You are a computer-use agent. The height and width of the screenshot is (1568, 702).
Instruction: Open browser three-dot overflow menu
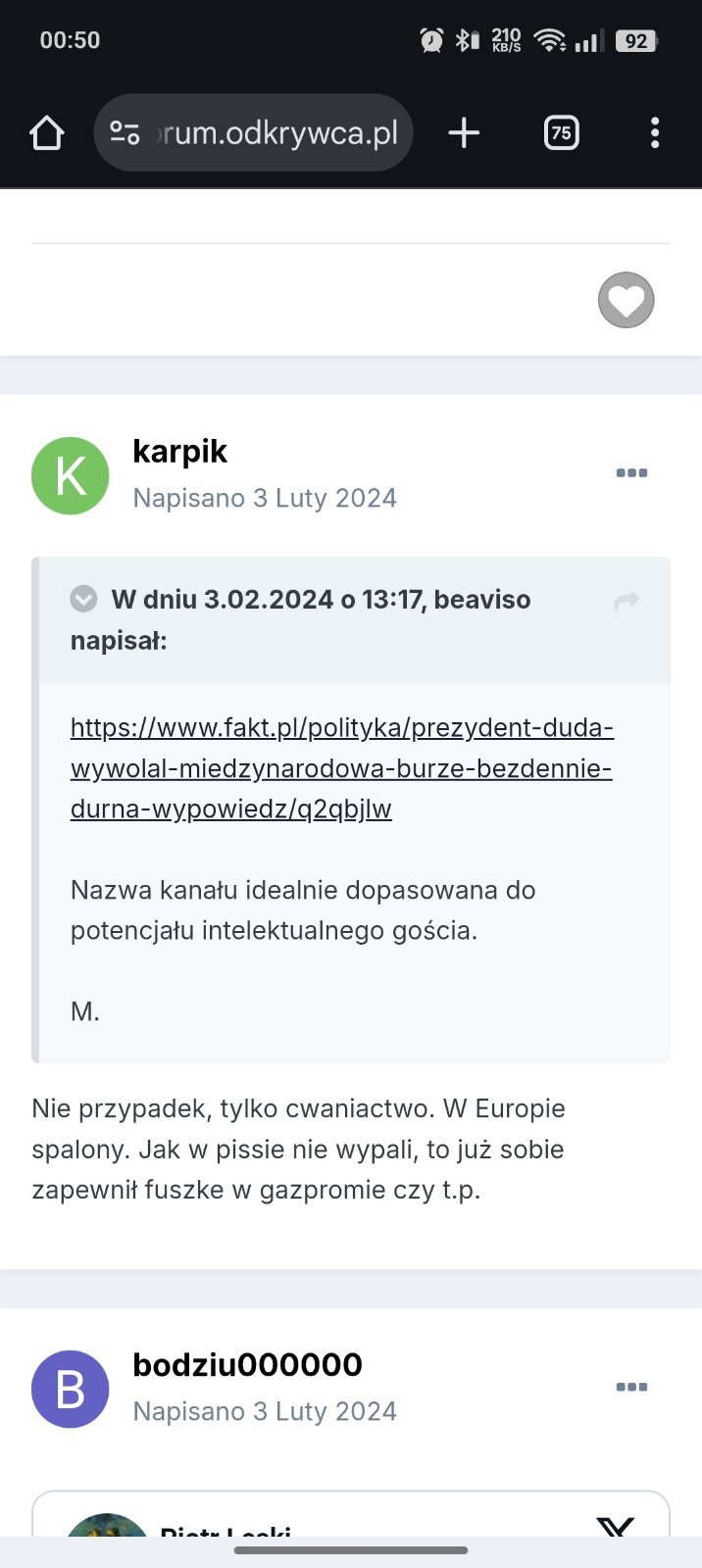coord(655,133)
